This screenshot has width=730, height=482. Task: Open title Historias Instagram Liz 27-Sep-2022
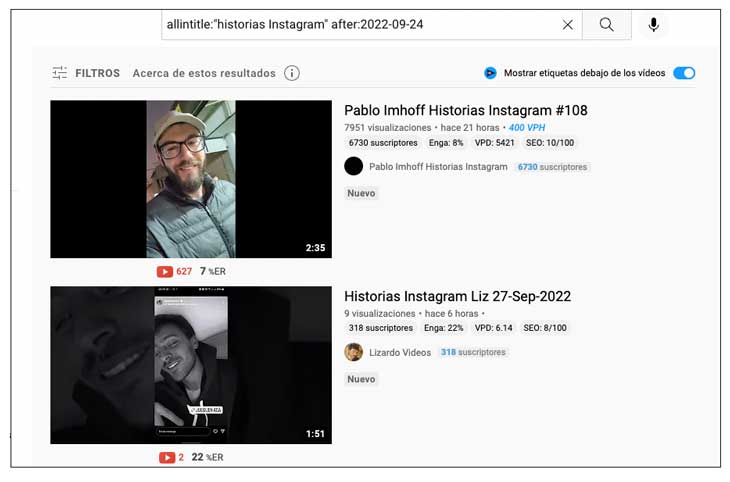[457, 296]
